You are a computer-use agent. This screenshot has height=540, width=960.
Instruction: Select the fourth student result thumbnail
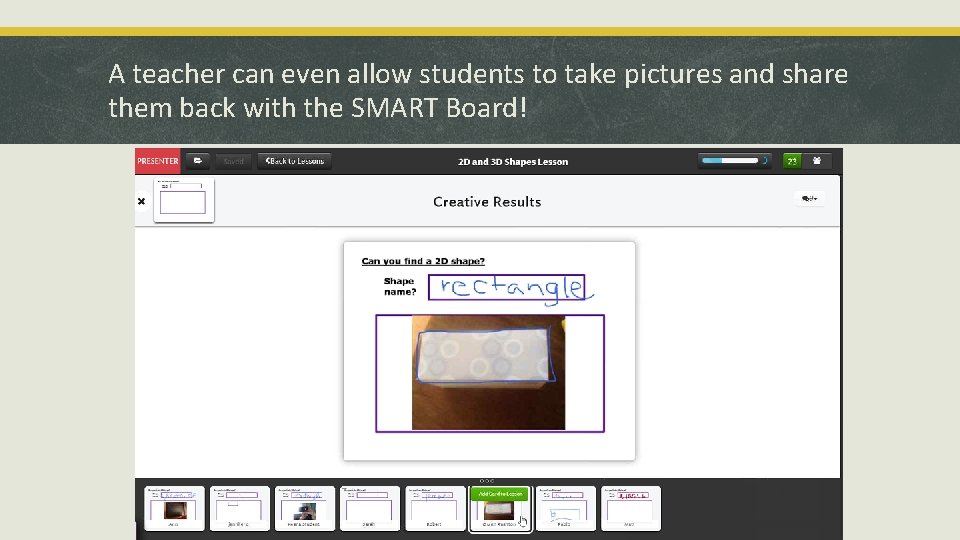[x=370, y=508]
